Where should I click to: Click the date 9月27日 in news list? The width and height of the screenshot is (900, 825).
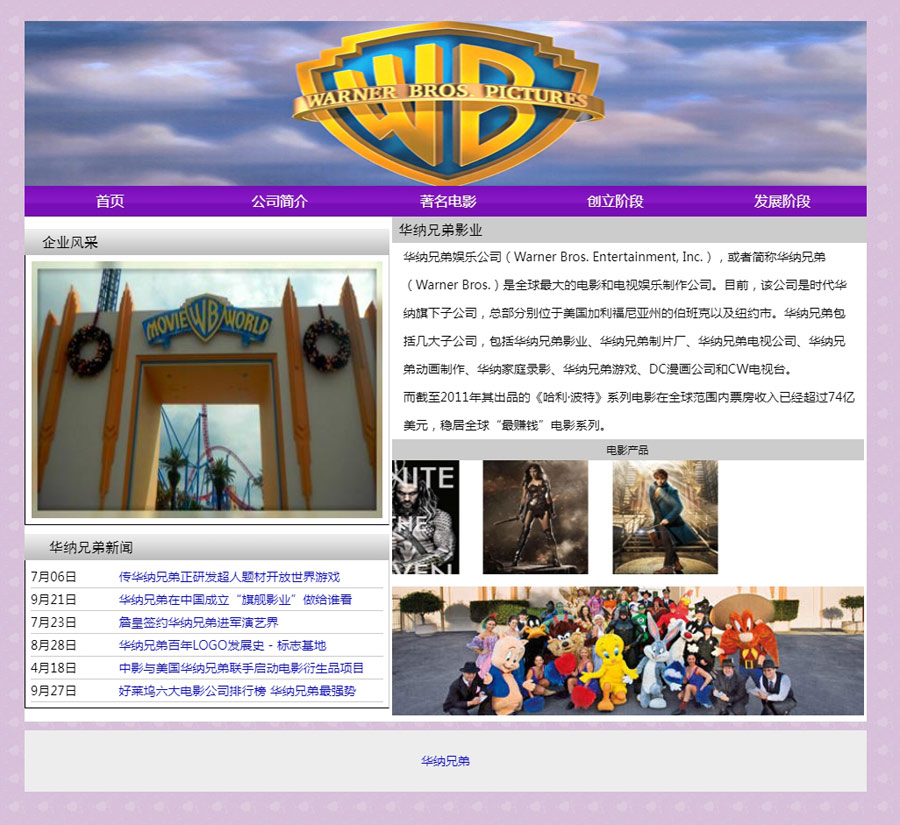coord(53,691)
